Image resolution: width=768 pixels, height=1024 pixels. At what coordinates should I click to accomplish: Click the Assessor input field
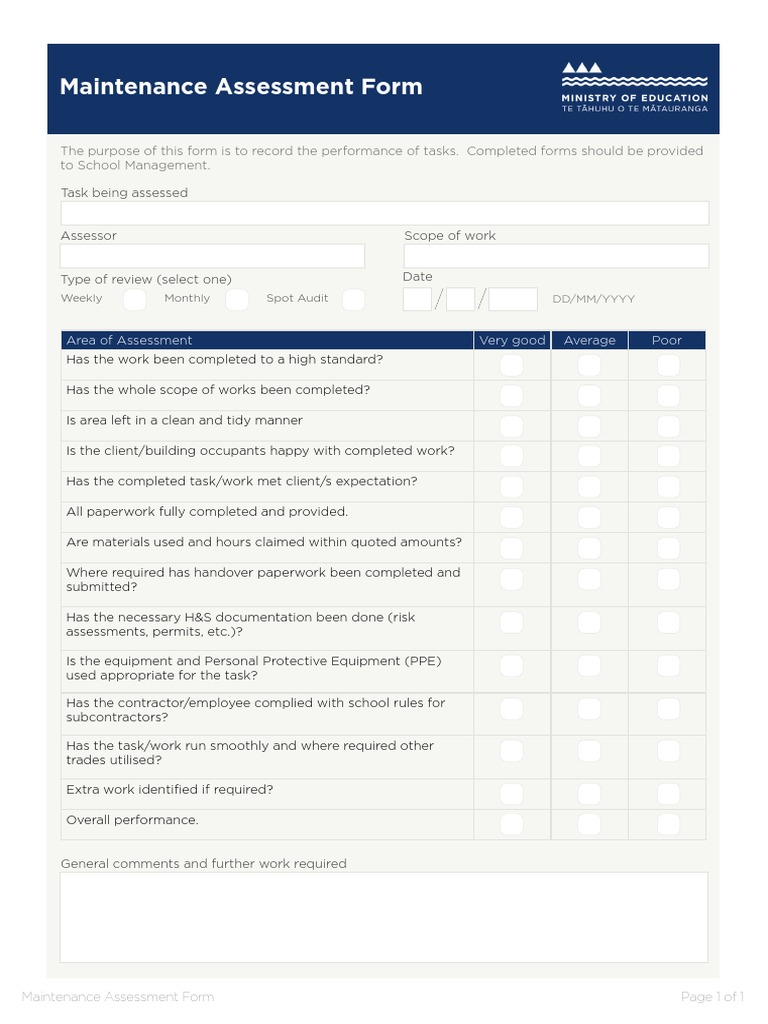pos(212,256)
